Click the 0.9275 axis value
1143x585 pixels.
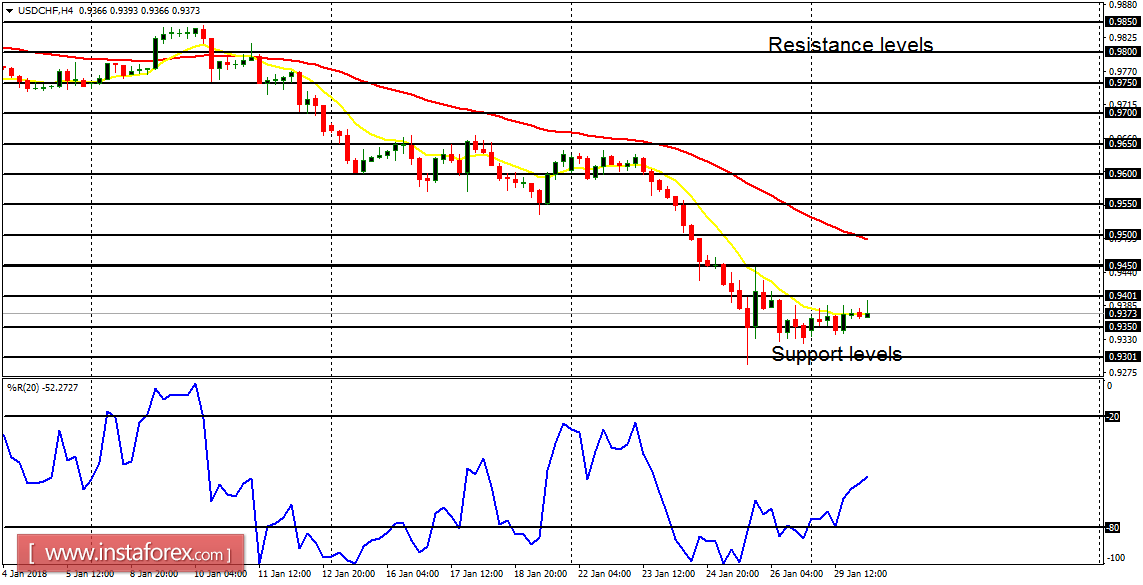pos(1123,372)
